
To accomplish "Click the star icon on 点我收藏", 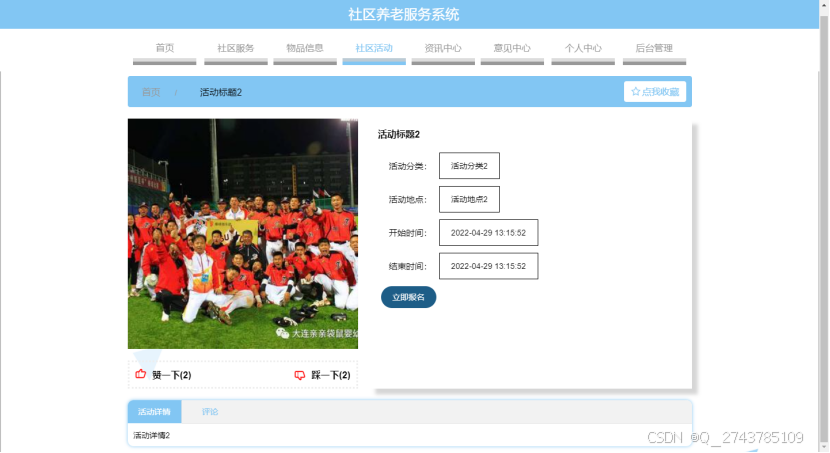I will [x=636, y=92].
